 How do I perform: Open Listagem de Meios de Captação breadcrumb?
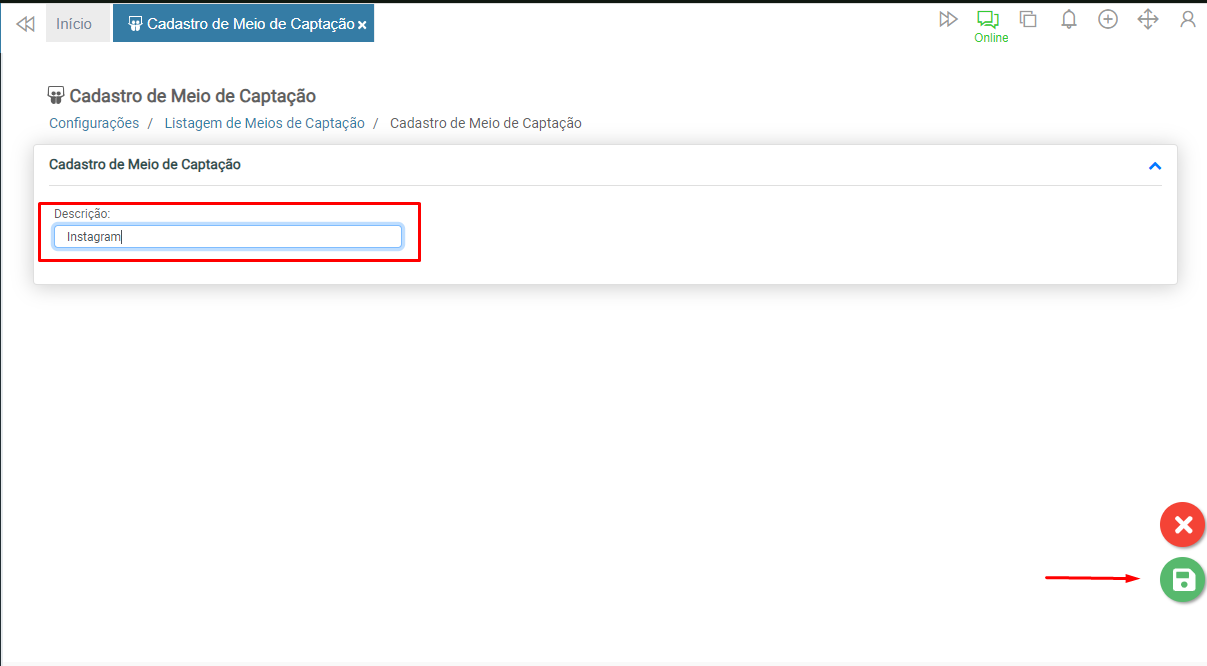click(x=264, y=123)
